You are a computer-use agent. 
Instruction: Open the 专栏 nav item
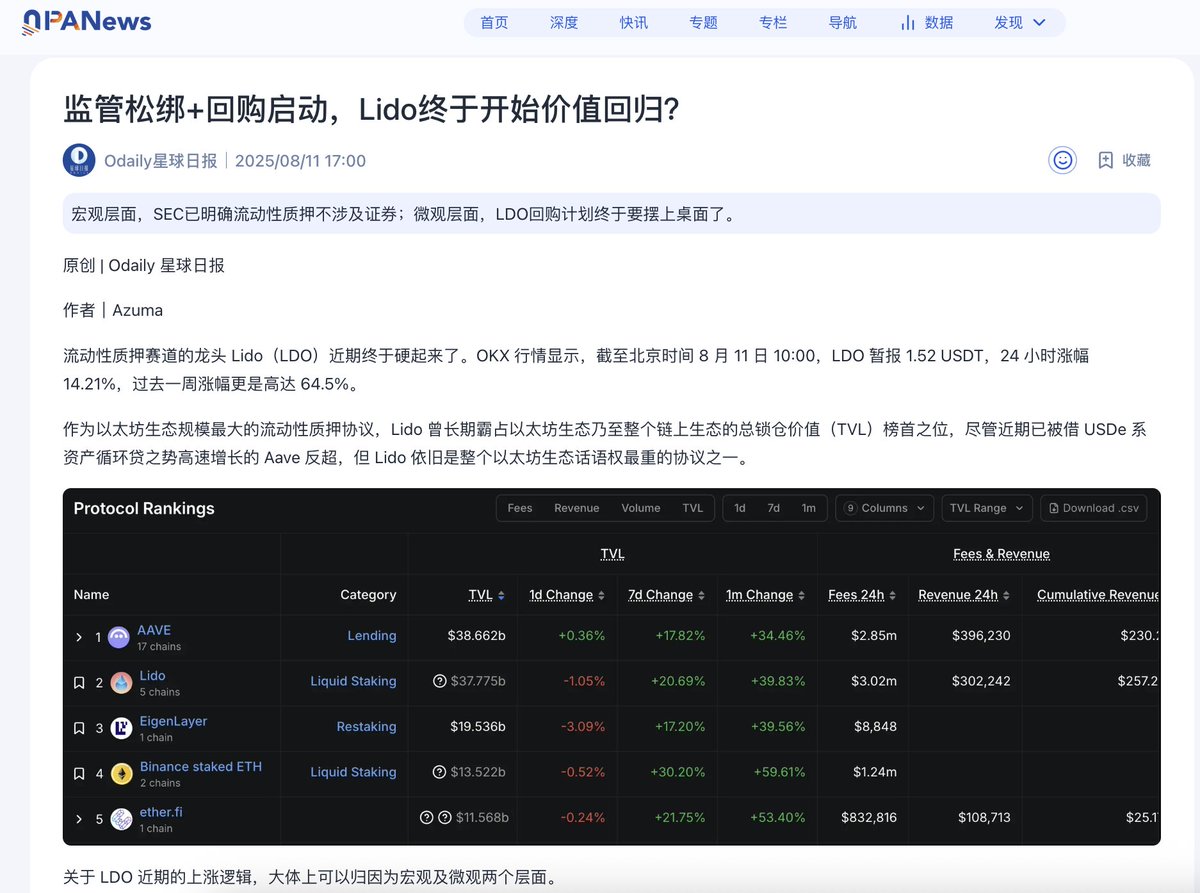tap(773, 22)
